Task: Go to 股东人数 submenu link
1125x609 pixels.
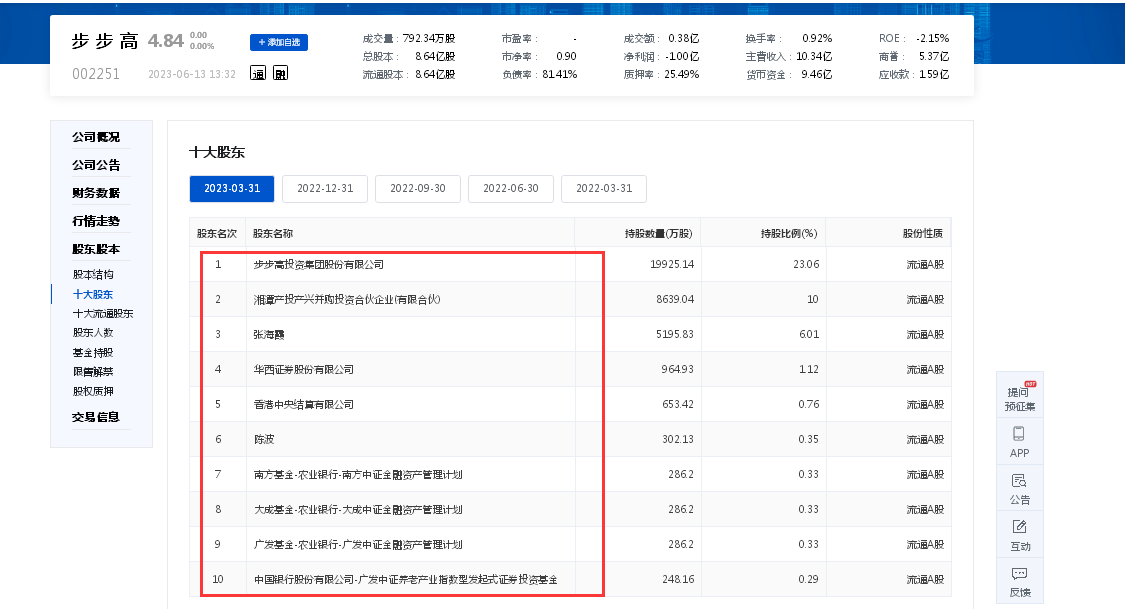Action: pyautogui.click(x=93, y=333)
